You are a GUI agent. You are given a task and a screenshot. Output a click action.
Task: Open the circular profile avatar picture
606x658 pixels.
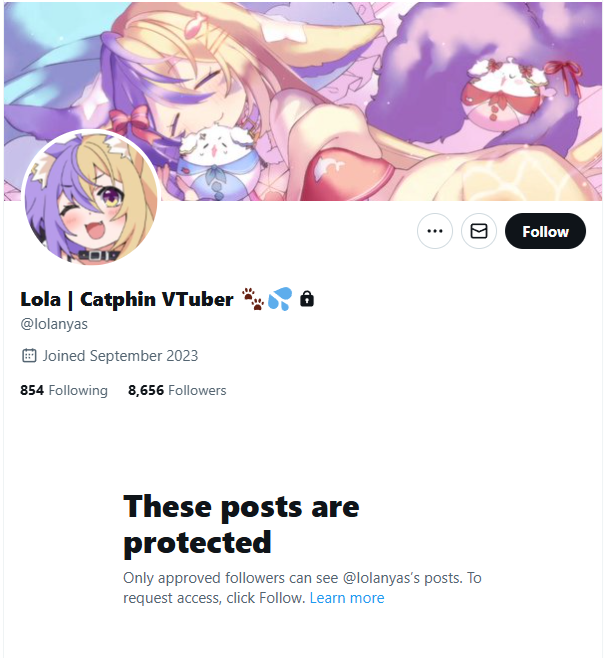(x=91, y=197)
